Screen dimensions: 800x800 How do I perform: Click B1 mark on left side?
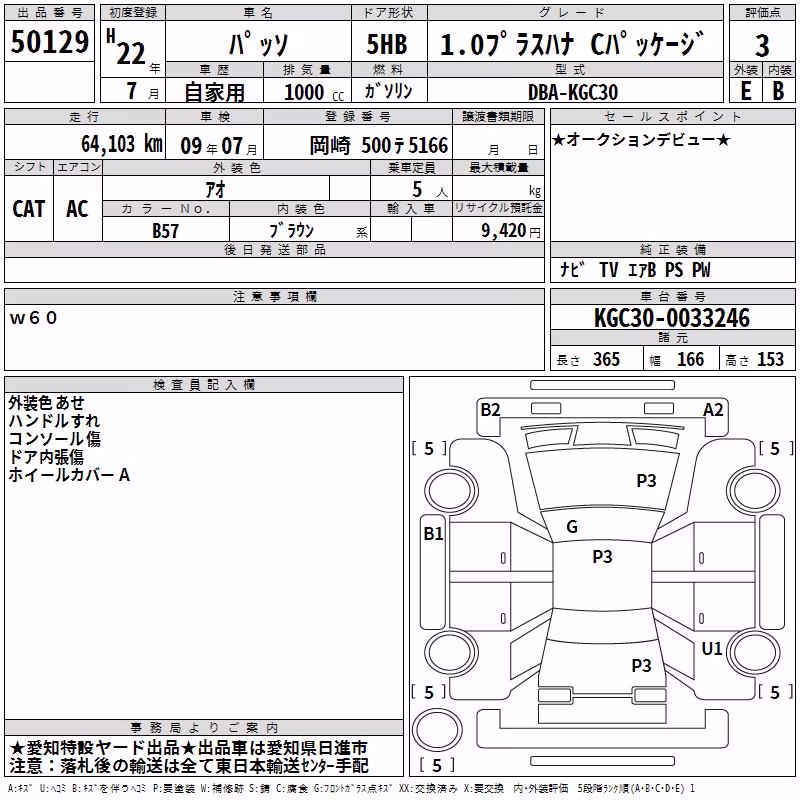(433, 534)
